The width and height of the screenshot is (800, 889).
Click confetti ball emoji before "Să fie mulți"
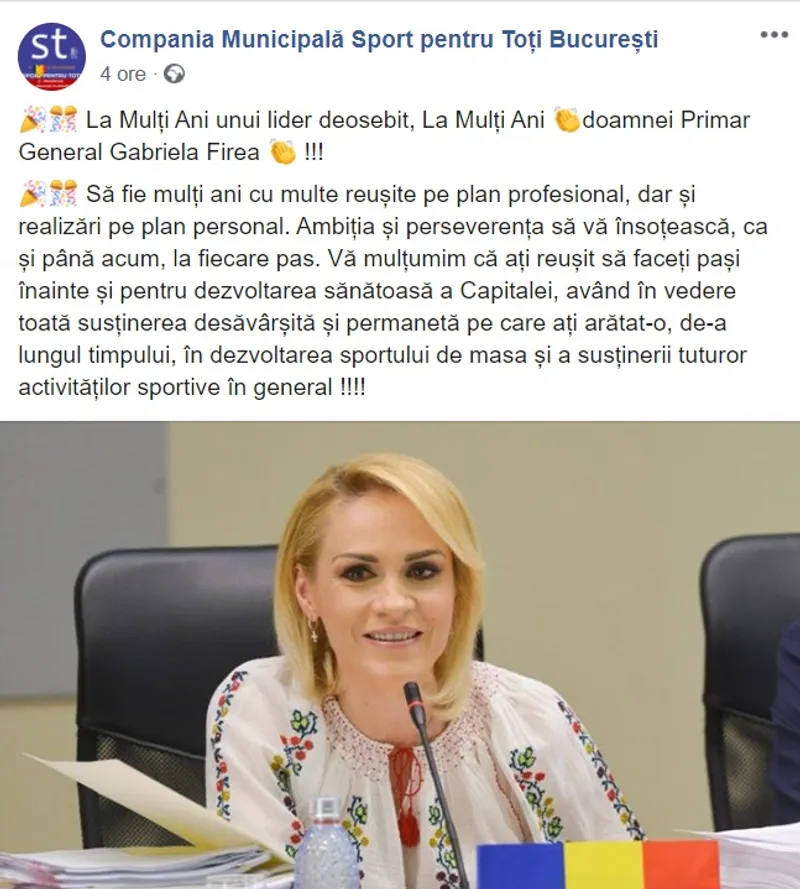tap(63, 194)
